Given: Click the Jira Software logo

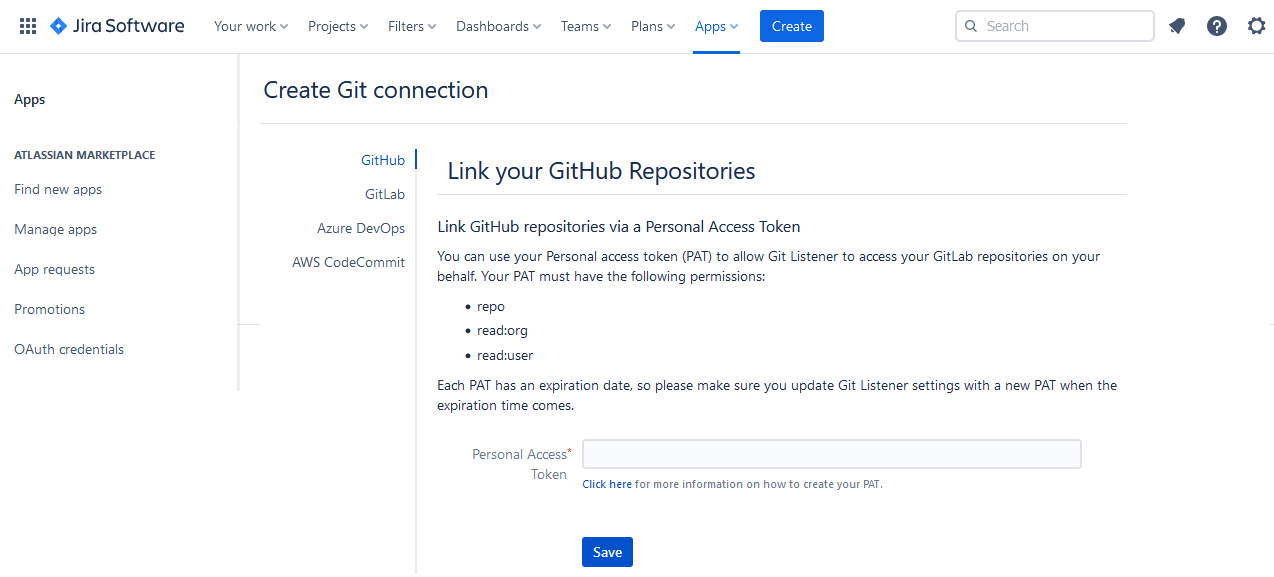Looking at the screenshot, I should [117, 26].
